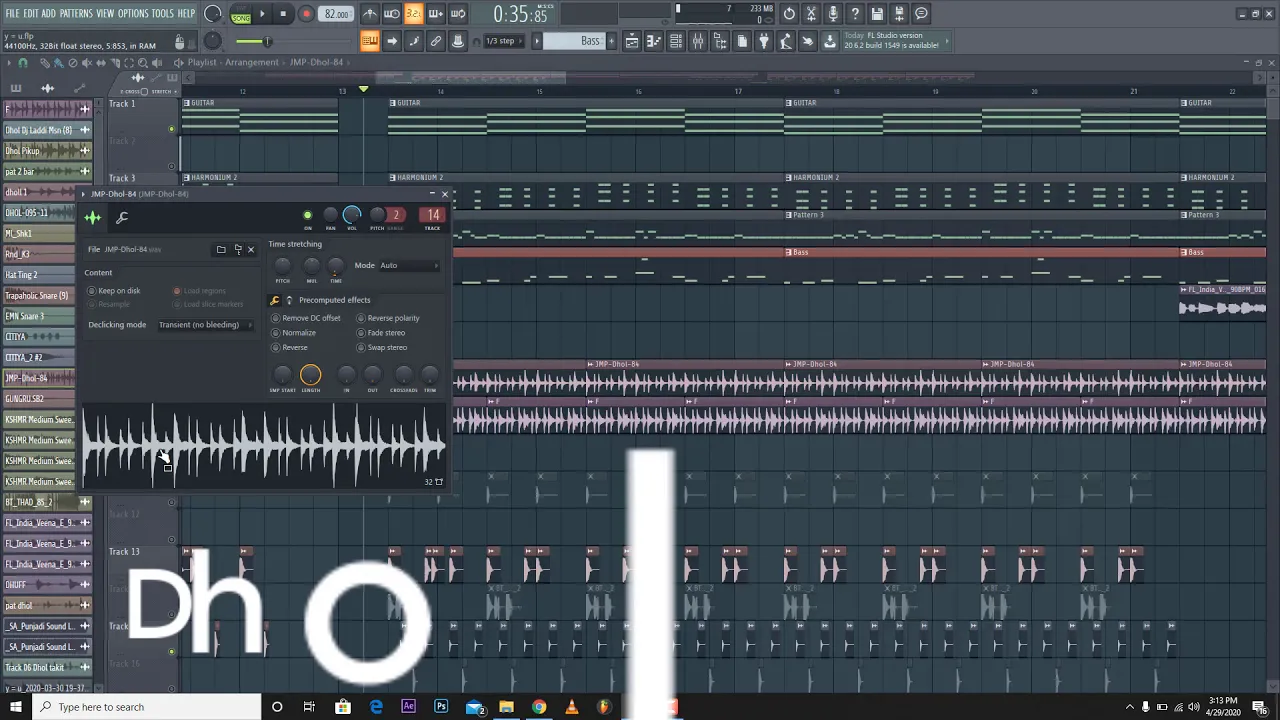Click the mixer TRACK number 14
The width and height of the screenshot is (1280, 720).
tap(432, 215)
